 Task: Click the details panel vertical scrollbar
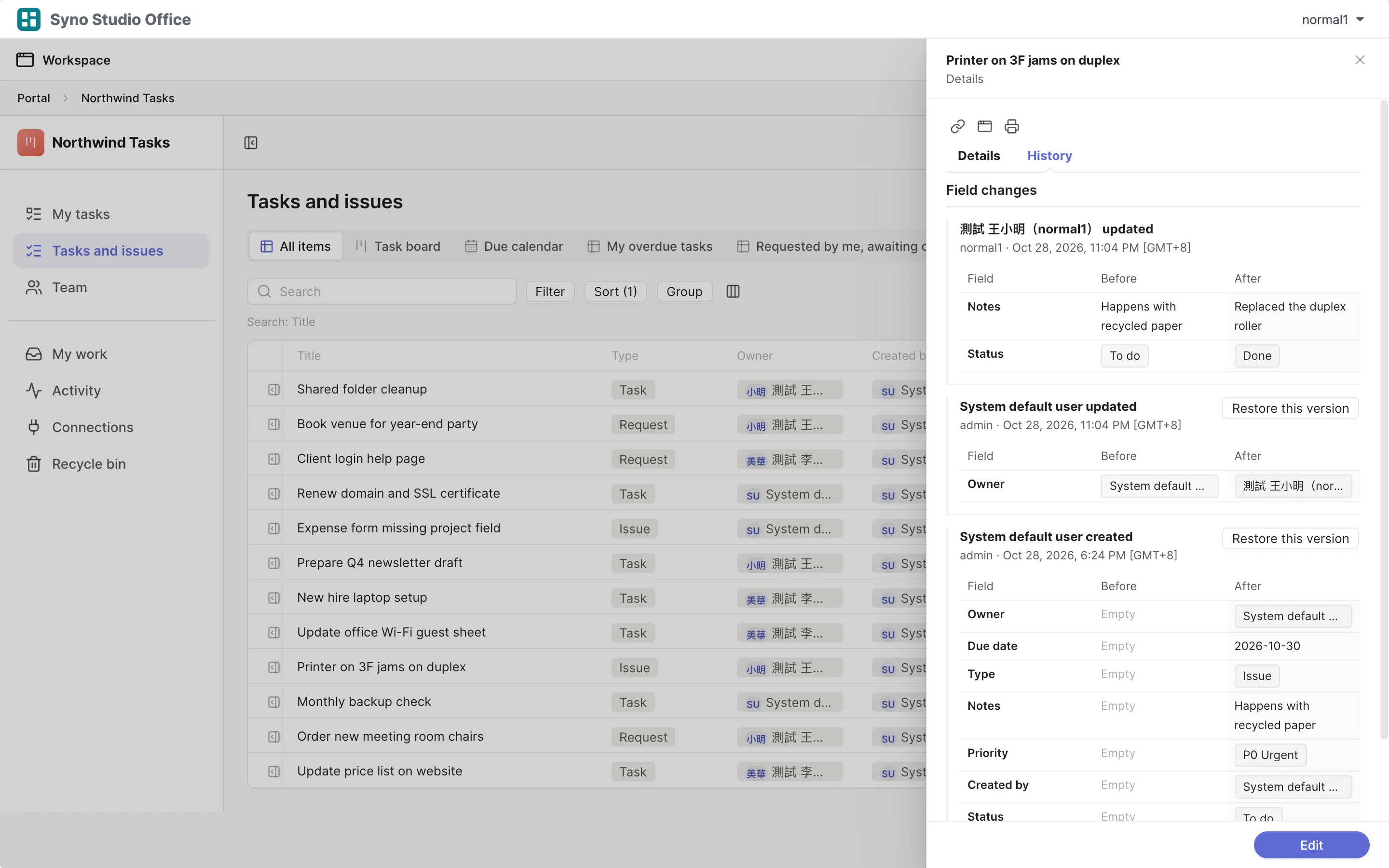(1383, 420)
